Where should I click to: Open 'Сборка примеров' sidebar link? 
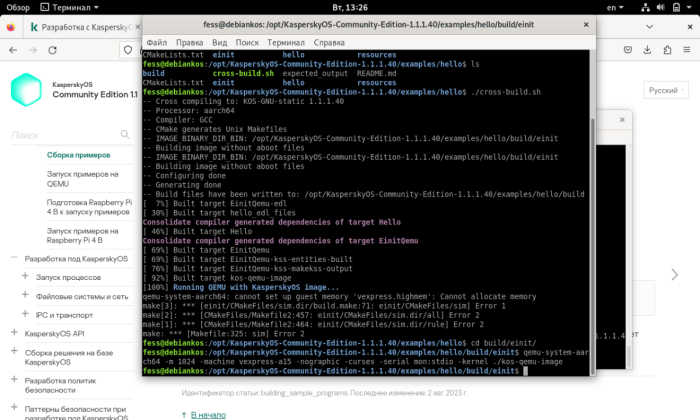coord(79,155)
